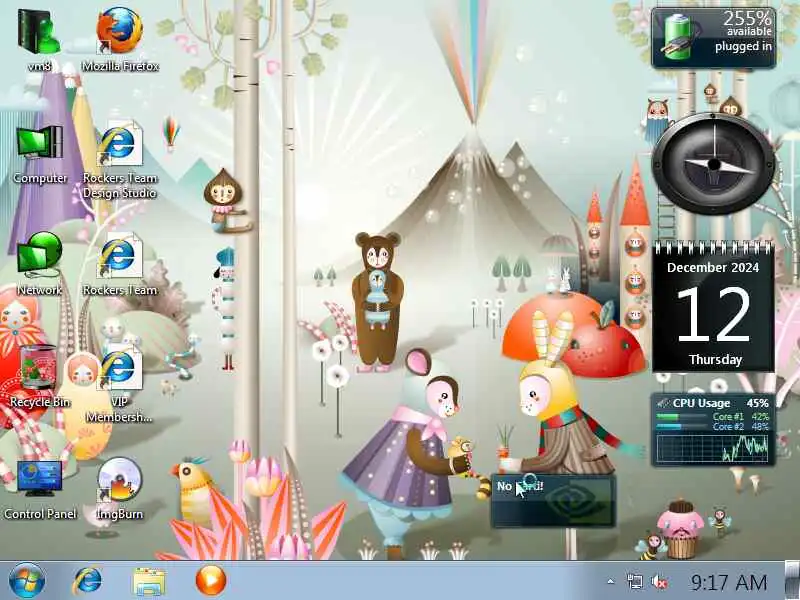Click the network tray icon

[635, 581]
